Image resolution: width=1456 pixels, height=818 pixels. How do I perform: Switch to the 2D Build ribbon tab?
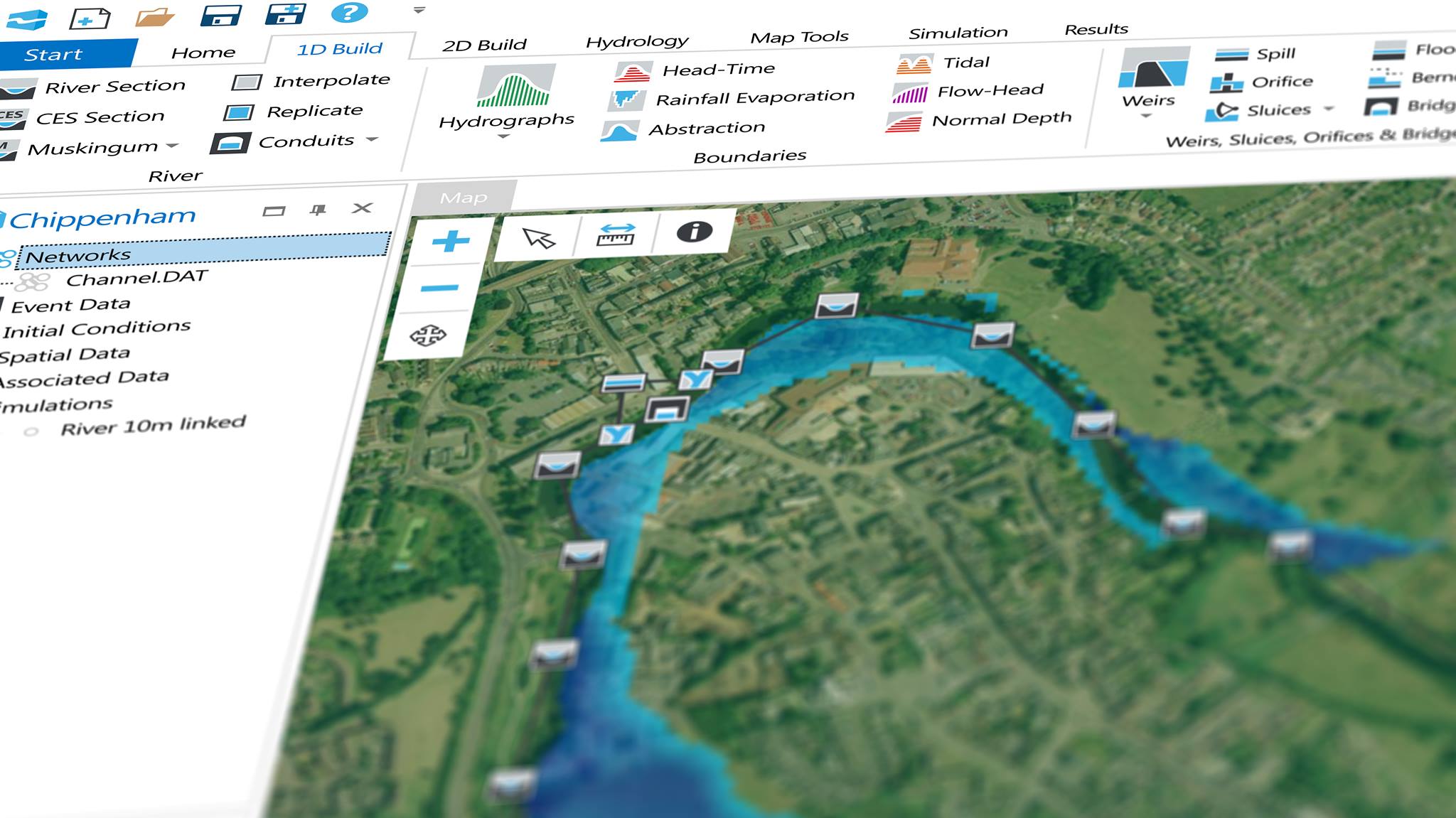(x=484, y=45)
